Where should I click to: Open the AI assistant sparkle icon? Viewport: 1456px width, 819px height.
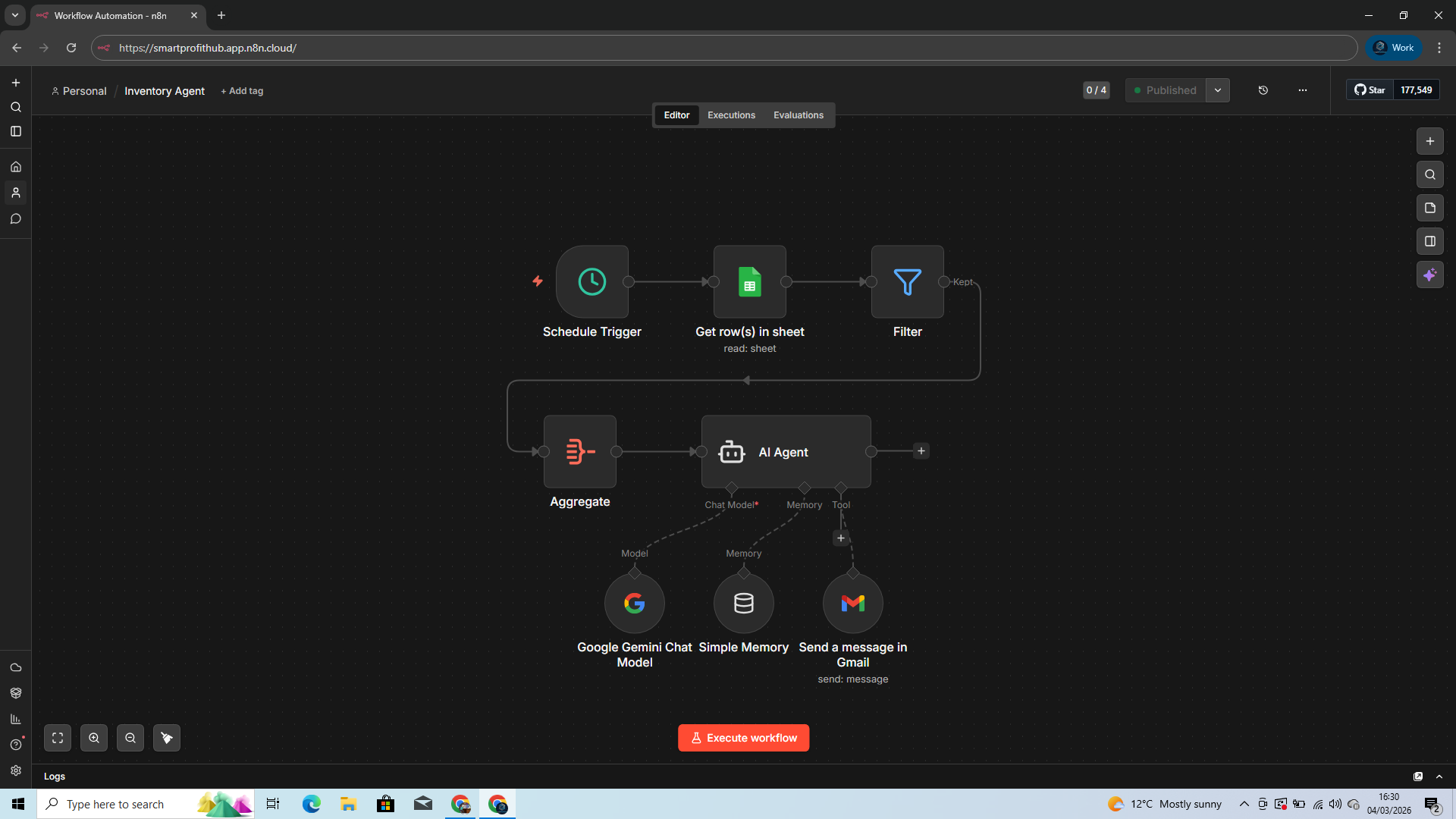pos(1430,275)
